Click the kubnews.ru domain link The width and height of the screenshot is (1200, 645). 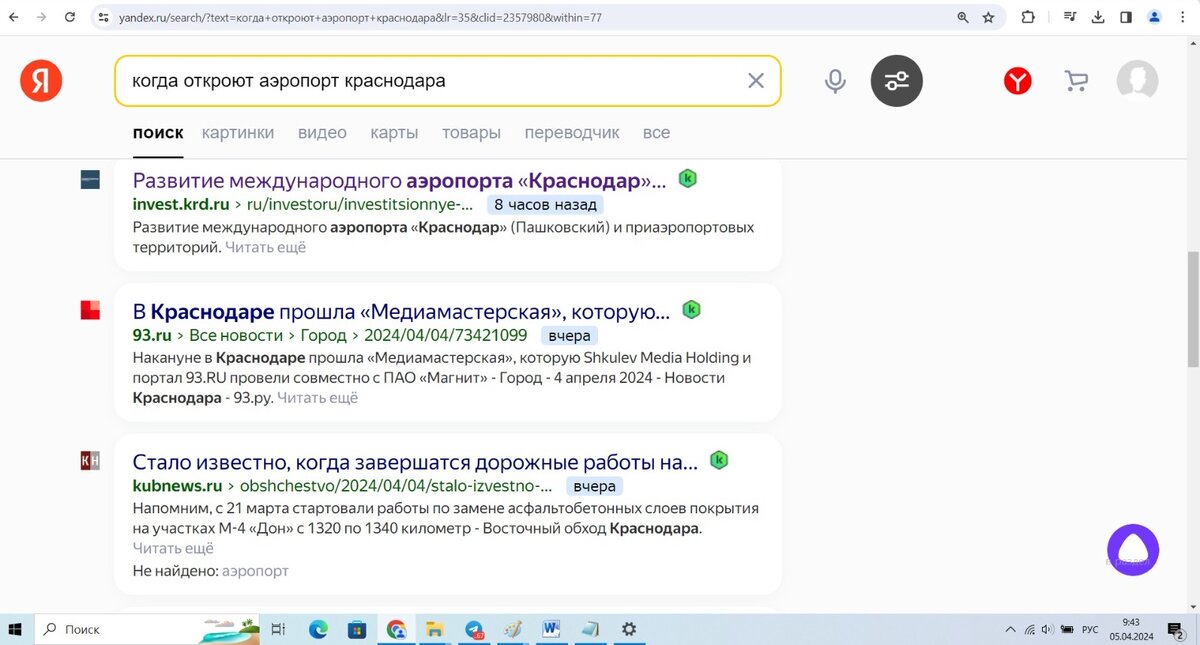click(177, 486)
